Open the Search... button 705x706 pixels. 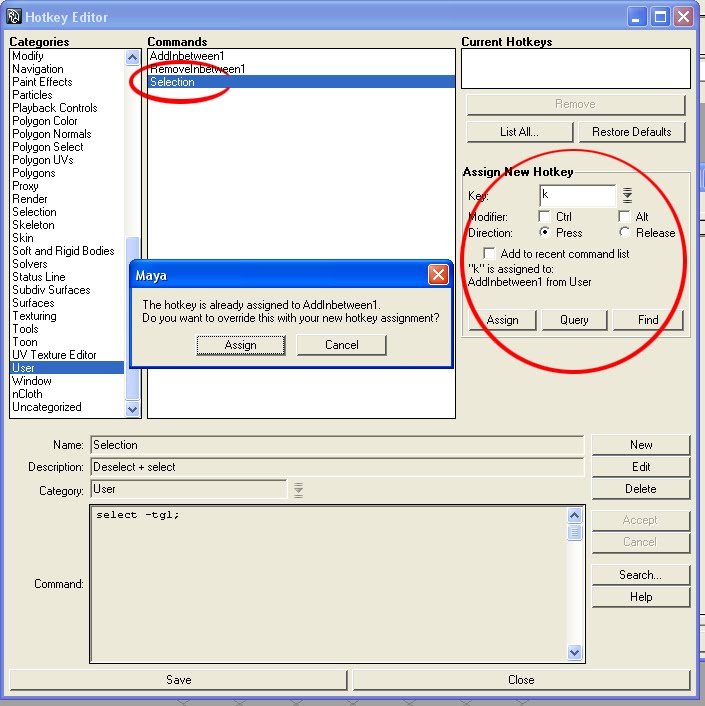641,575
